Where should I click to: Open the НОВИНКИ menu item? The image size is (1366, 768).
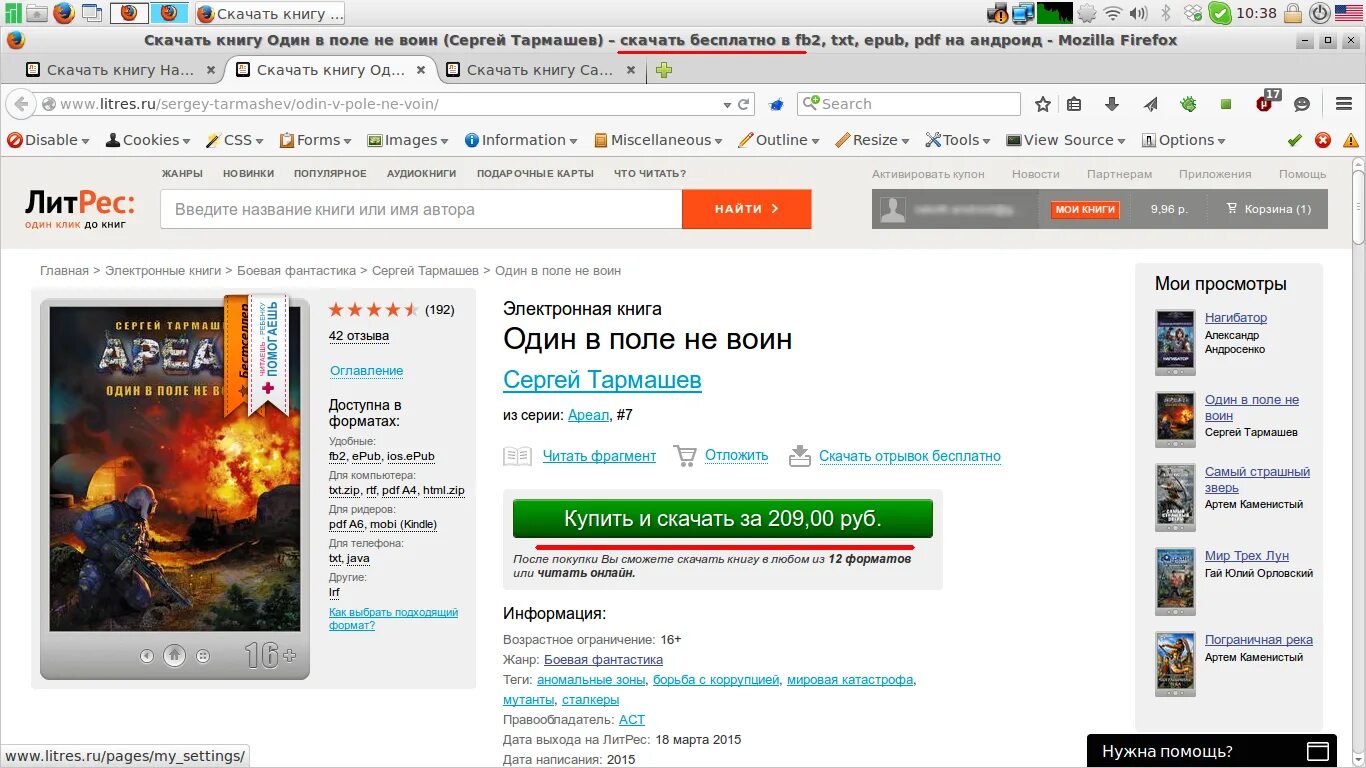[248, 174]
